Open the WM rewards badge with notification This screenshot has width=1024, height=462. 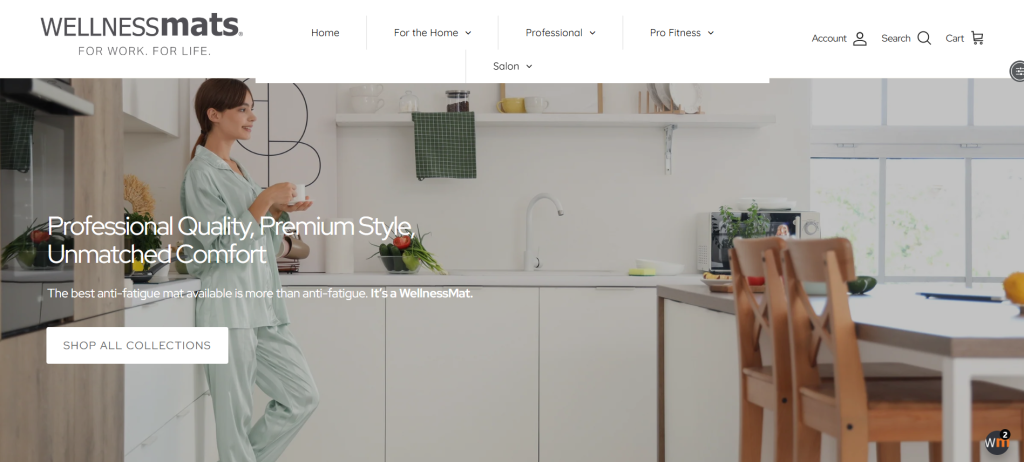[x=997, y=442]
